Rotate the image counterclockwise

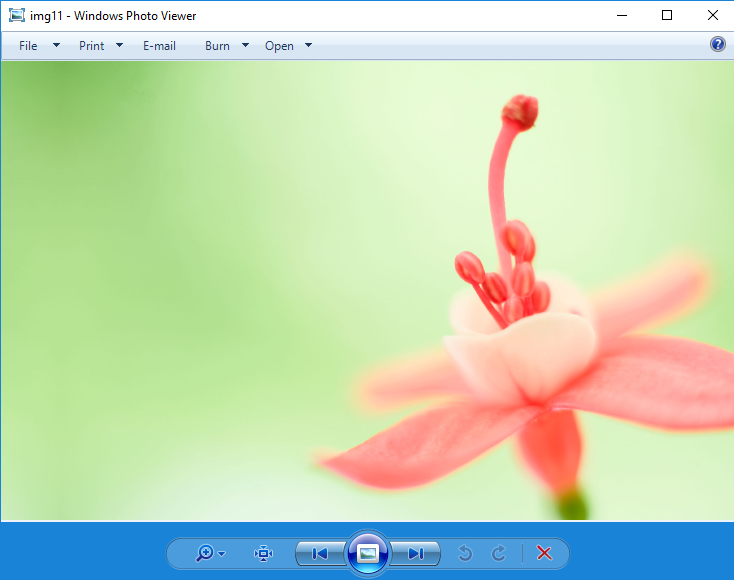(x=464, y=553)
